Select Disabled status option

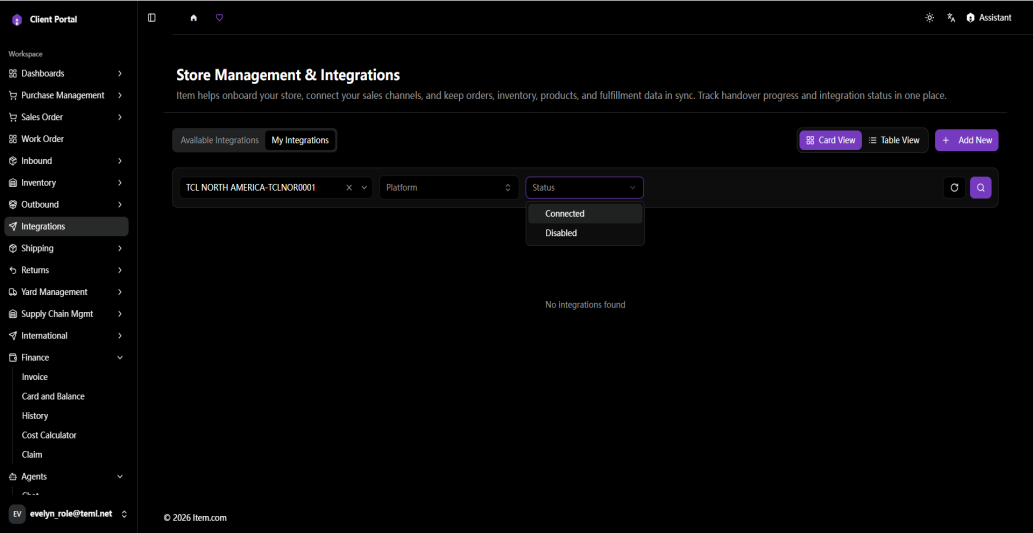tap(585, 233)
